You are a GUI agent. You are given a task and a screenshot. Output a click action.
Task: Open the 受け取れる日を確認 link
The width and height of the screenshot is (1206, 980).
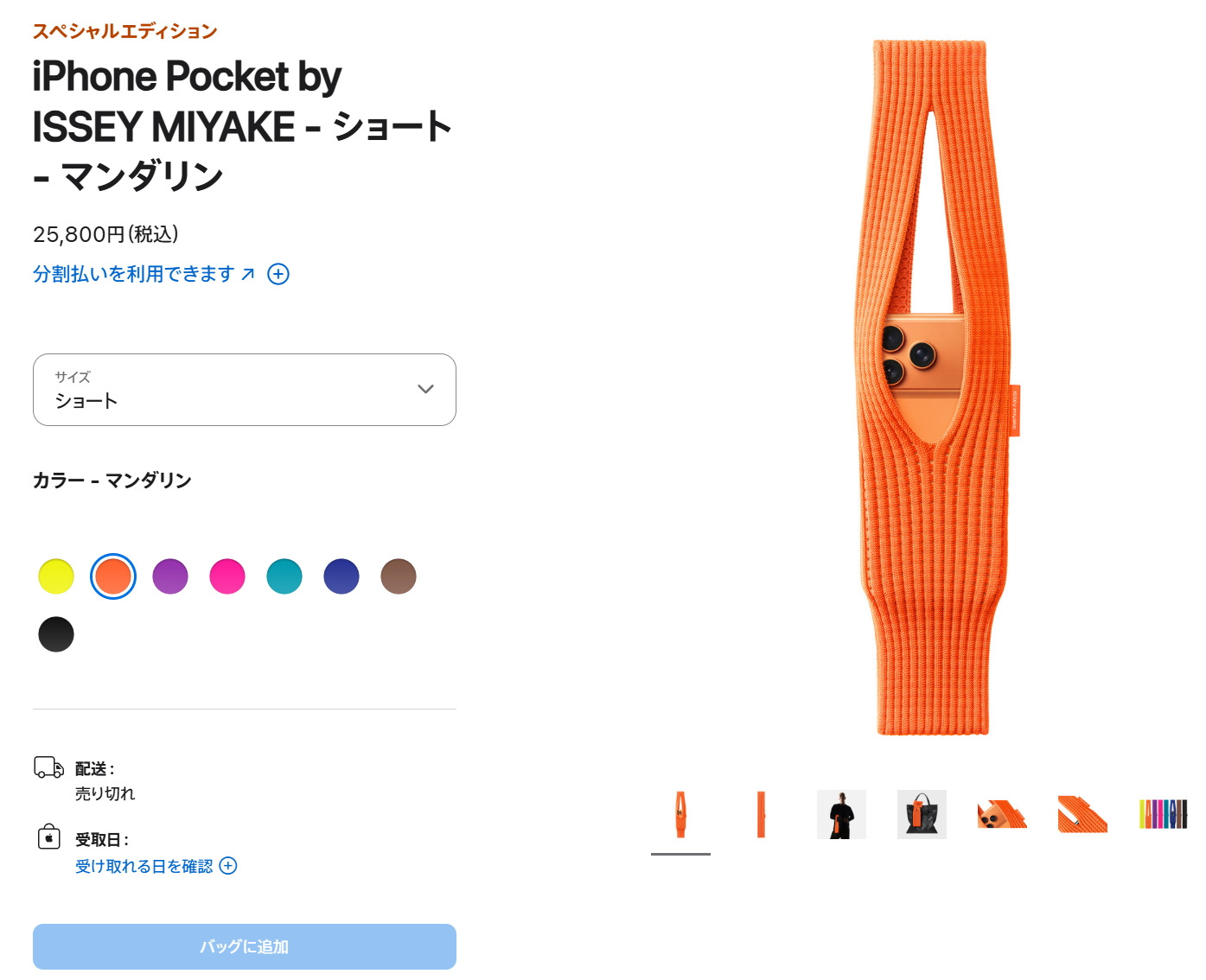click(144, 866)
